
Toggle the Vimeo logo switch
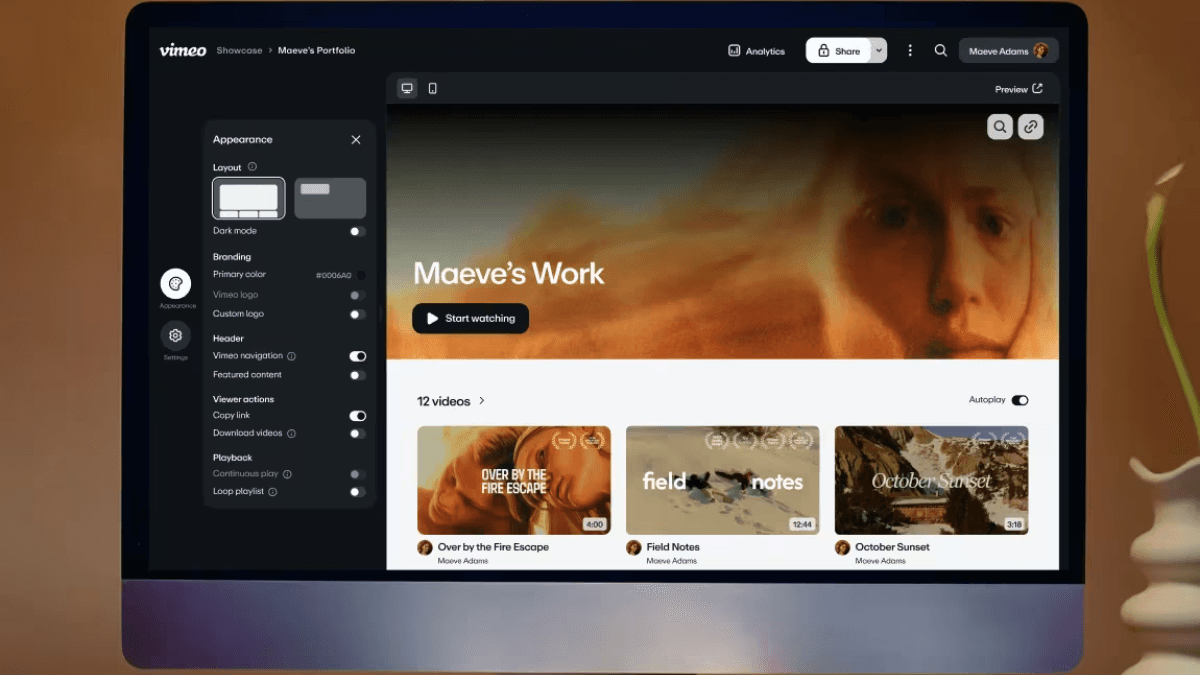click(357, 295)
